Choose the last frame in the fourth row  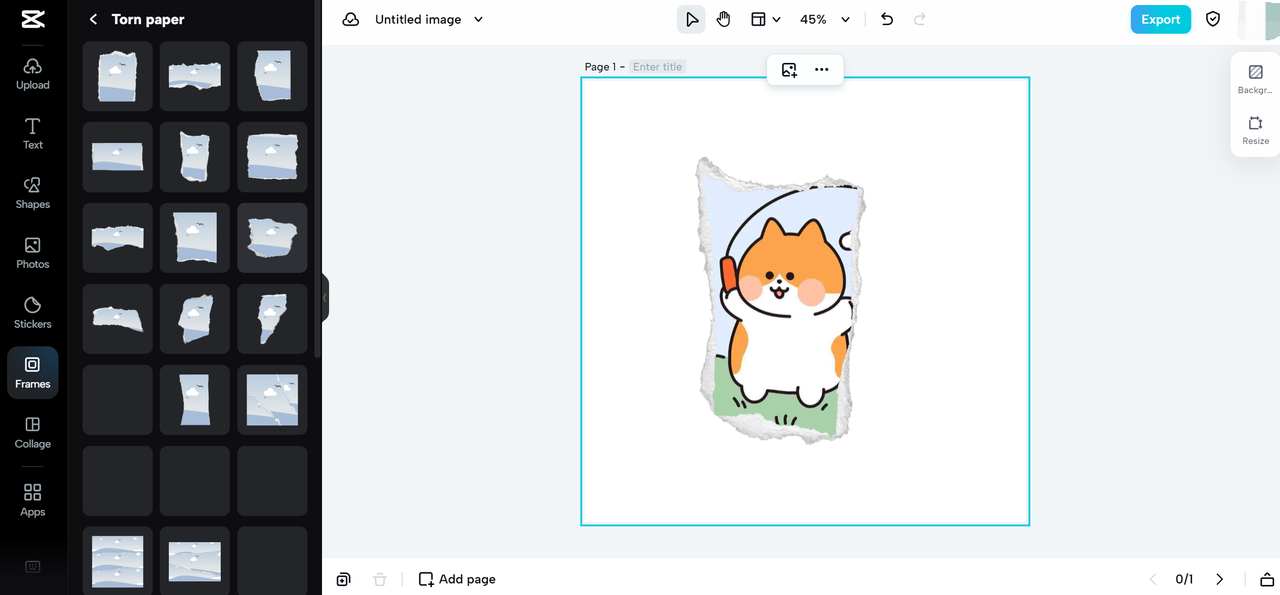tap(272, 319)
